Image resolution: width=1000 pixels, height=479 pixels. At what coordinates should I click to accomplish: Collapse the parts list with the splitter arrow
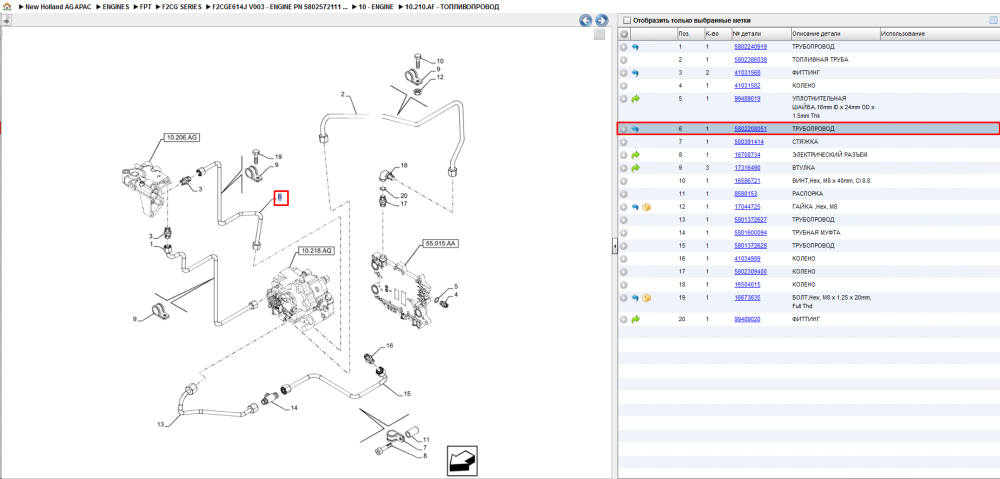click(614, 246)
